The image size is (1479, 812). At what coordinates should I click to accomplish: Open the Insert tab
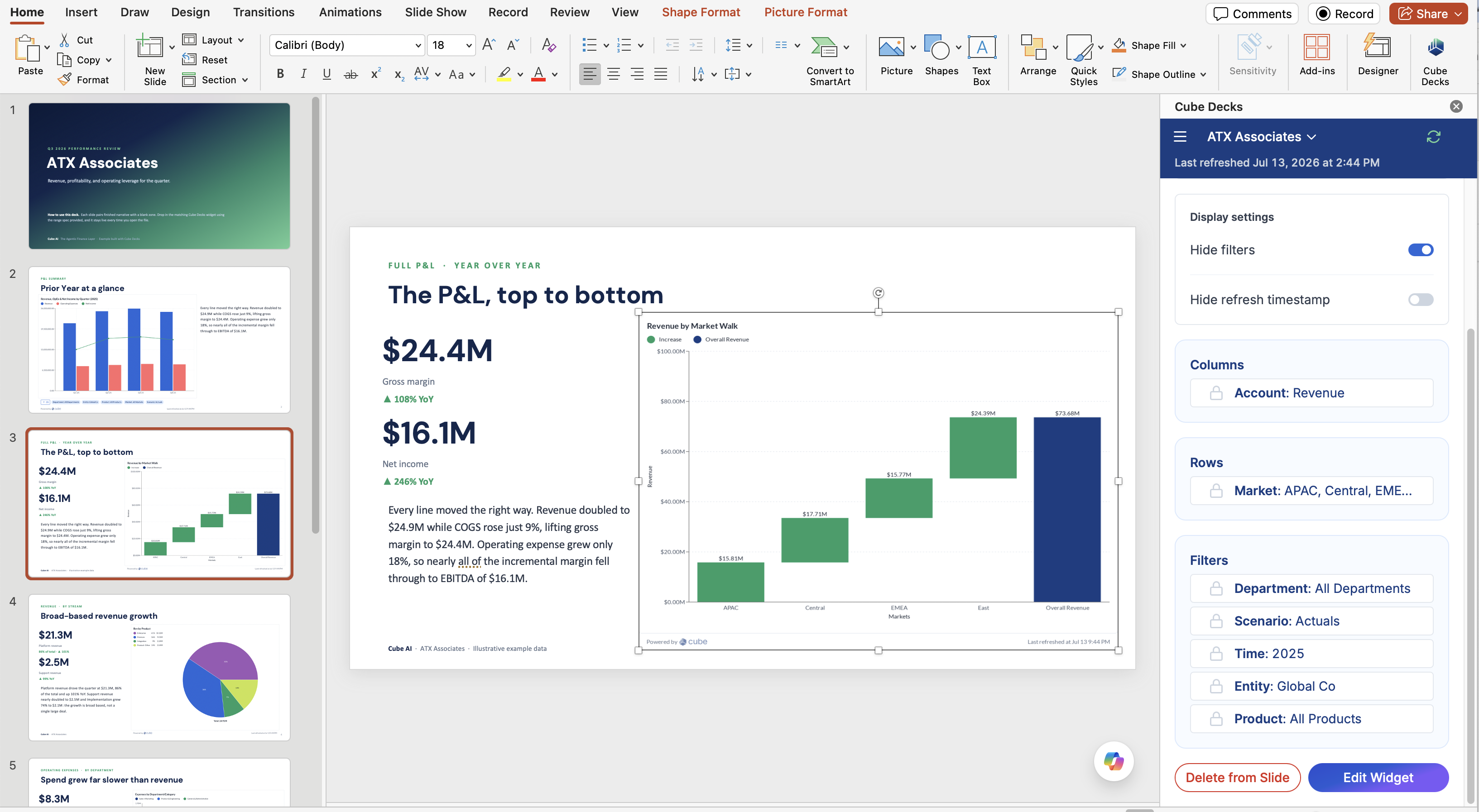81,12
